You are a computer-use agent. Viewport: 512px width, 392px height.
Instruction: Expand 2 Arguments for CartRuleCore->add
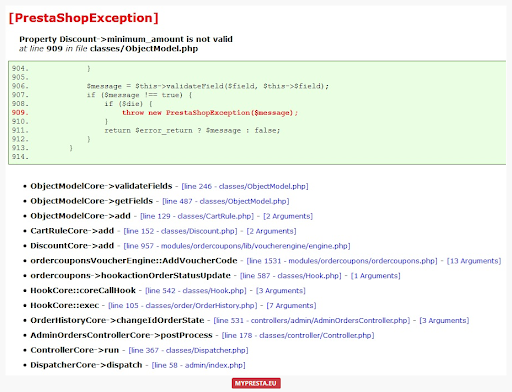pyautogui.click(x=271, y=231)
